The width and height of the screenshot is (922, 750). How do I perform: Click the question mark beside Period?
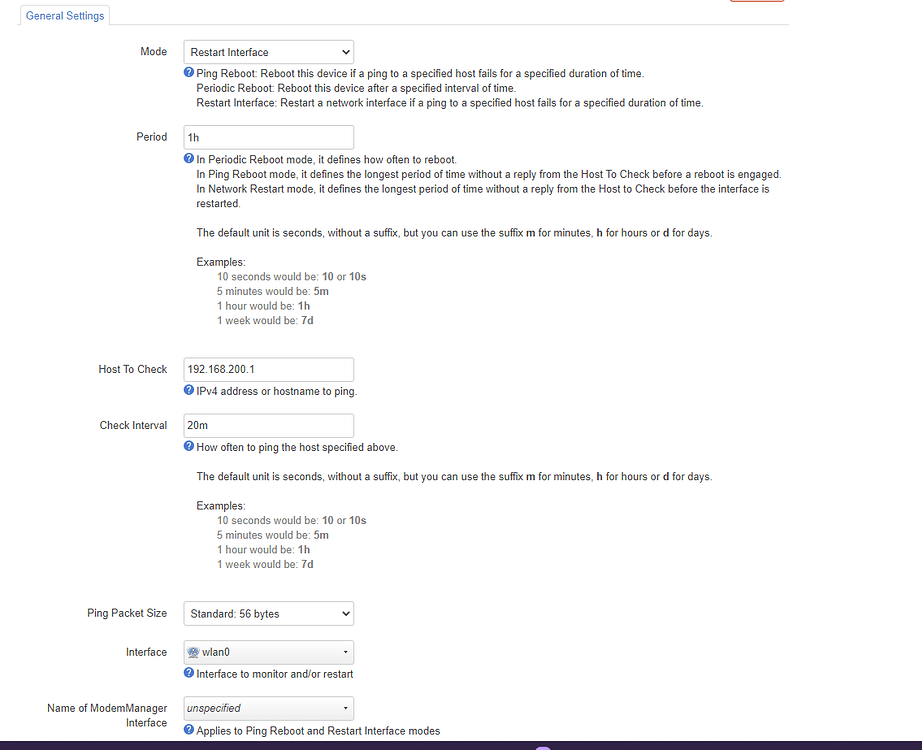[188, 158]
